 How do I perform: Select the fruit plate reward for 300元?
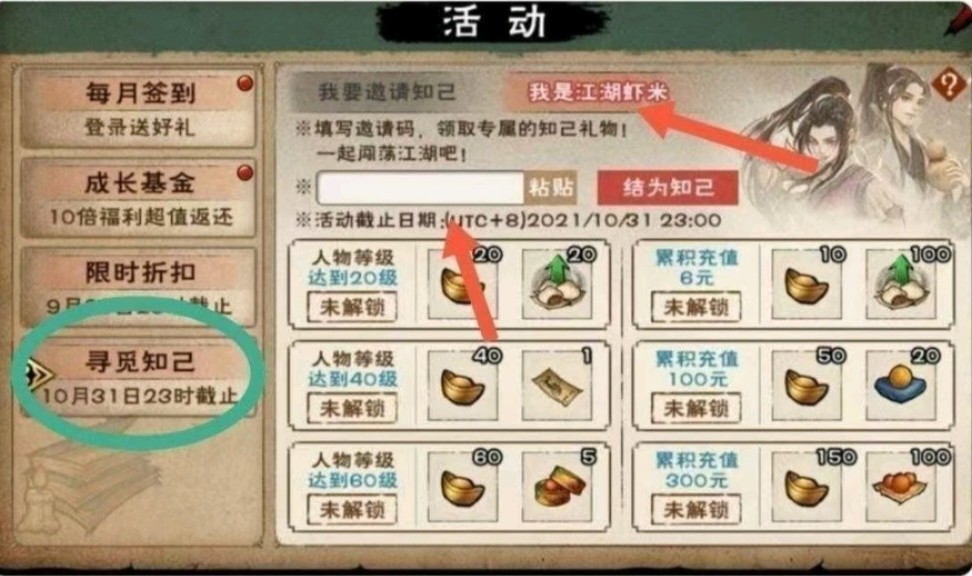(x=901, y=487)
